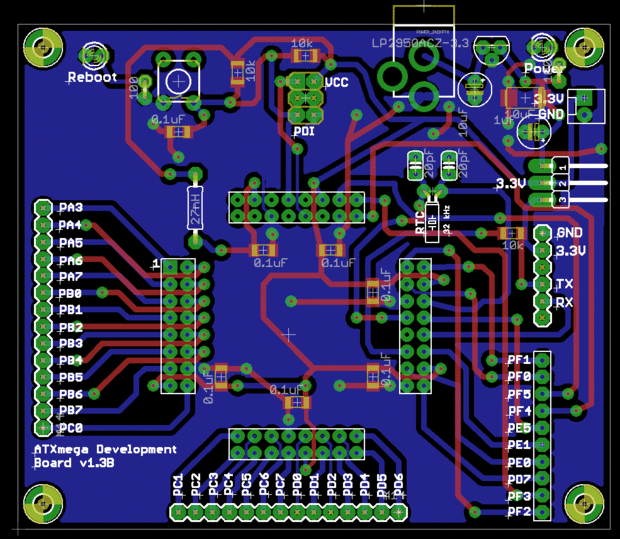Select the Reboot silkscreen label
620x539 pixels.
tap(92, 77)
